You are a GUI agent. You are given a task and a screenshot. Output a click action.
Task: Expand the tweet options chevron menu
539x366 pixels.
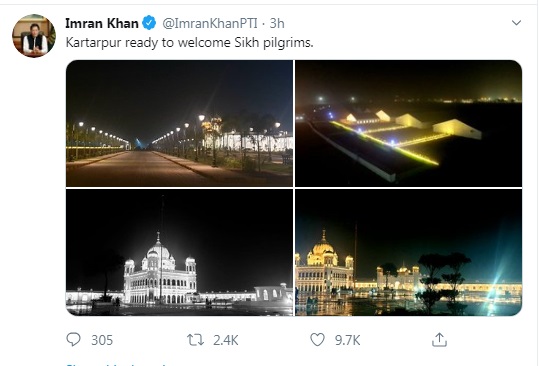[516, 23]
